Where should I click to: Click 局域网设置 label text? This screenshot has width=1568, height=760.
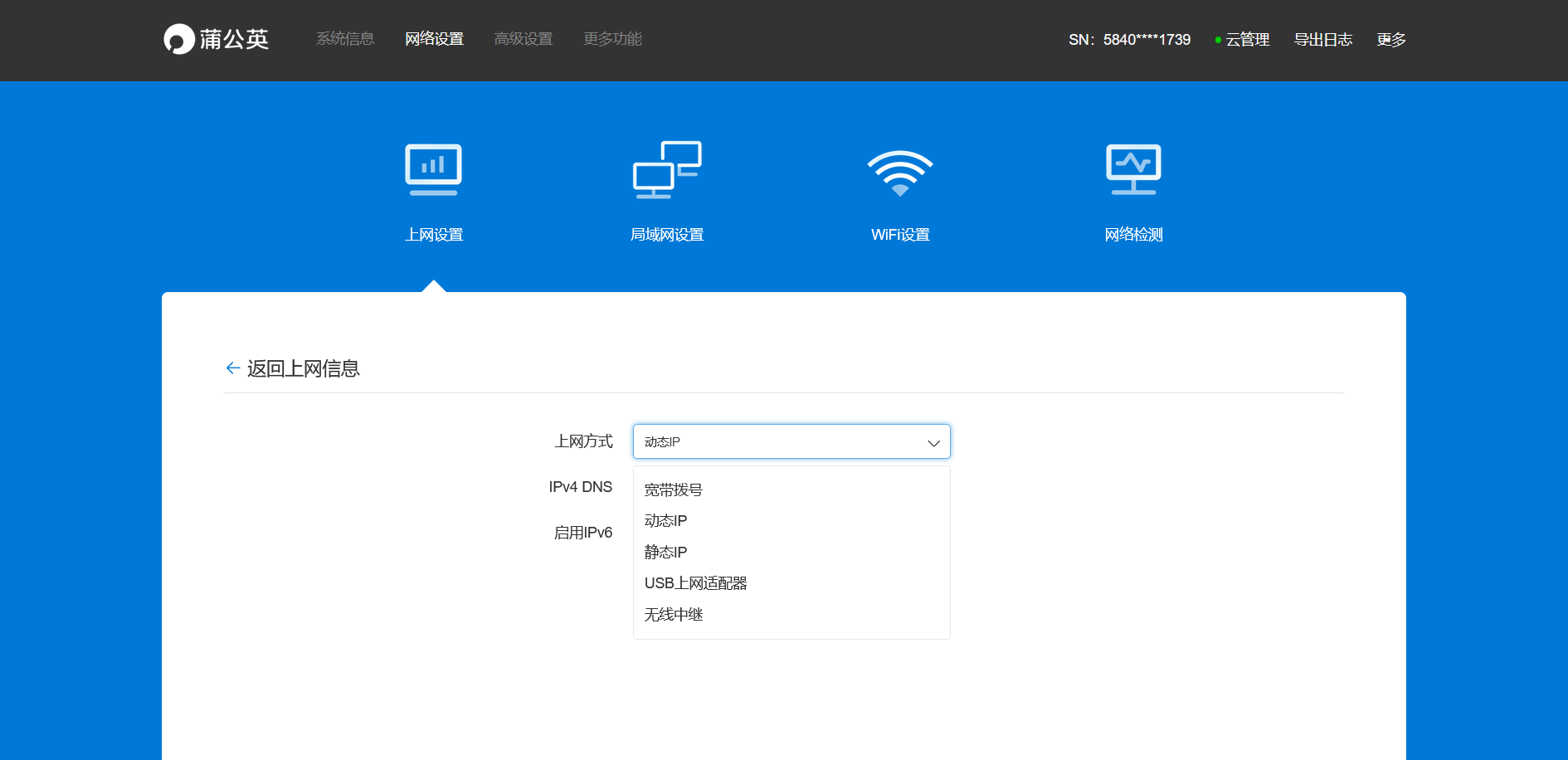pos(667,235)
